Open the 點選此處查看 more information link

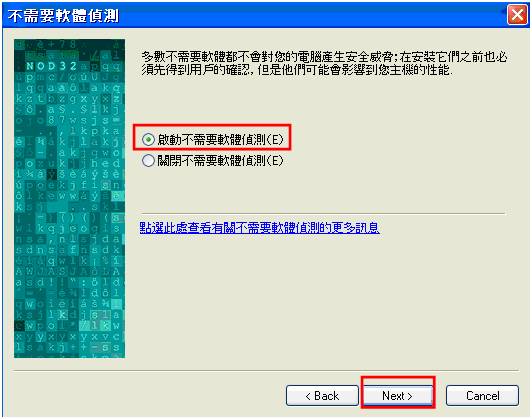260,228
